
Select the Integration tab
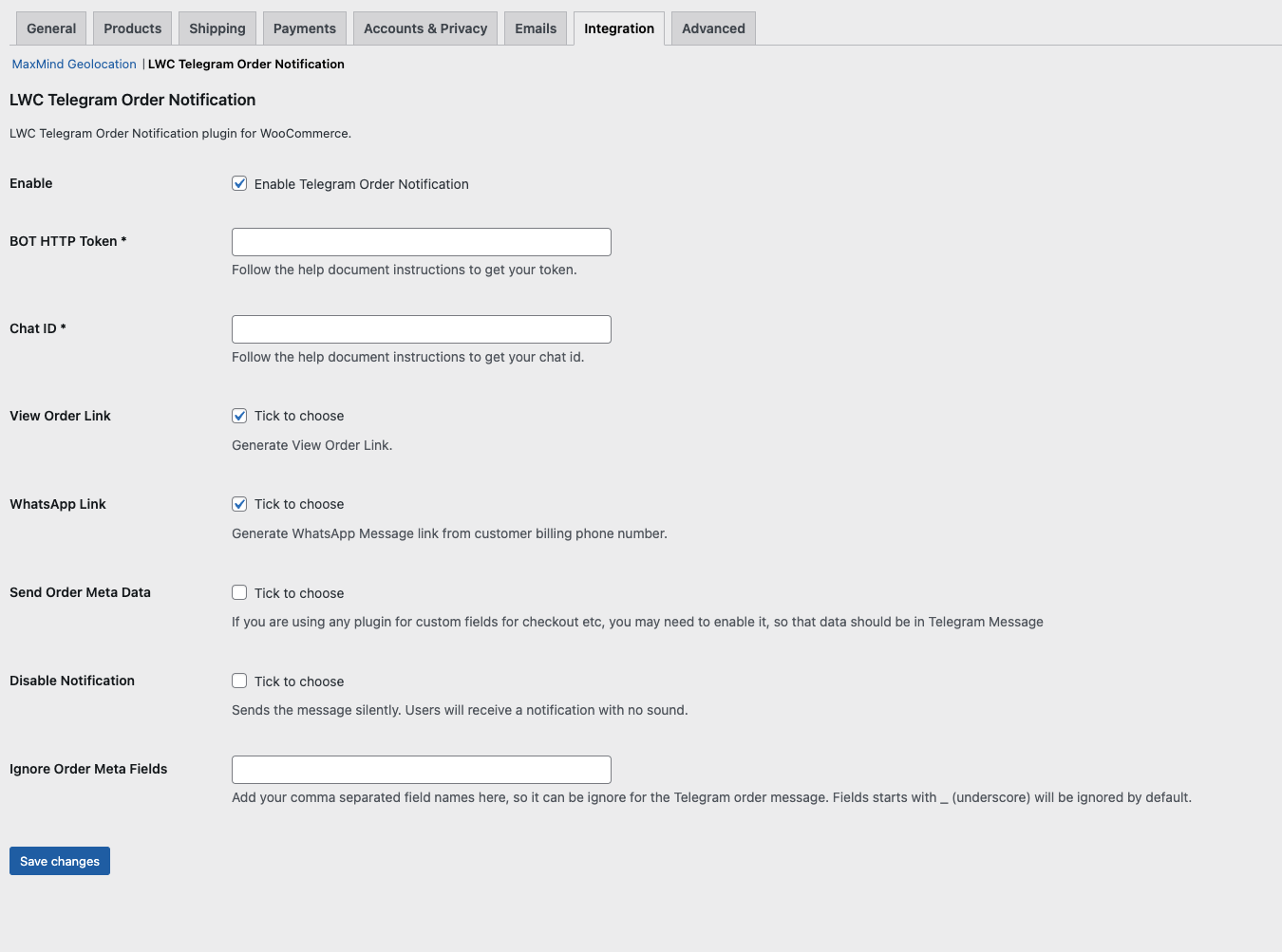coord(618,28)
